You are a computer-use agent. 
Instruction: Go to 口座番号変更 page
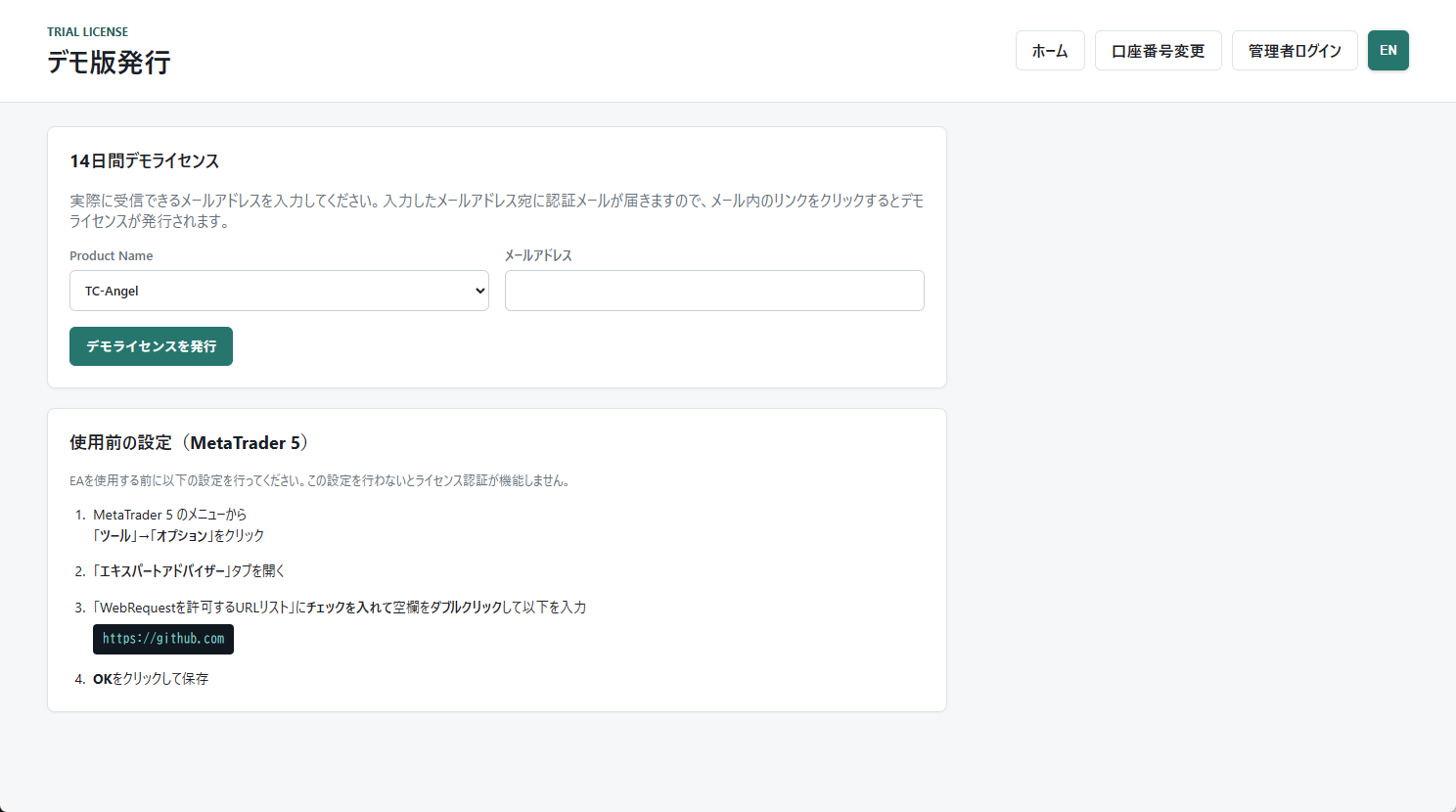click(1158, 51)
